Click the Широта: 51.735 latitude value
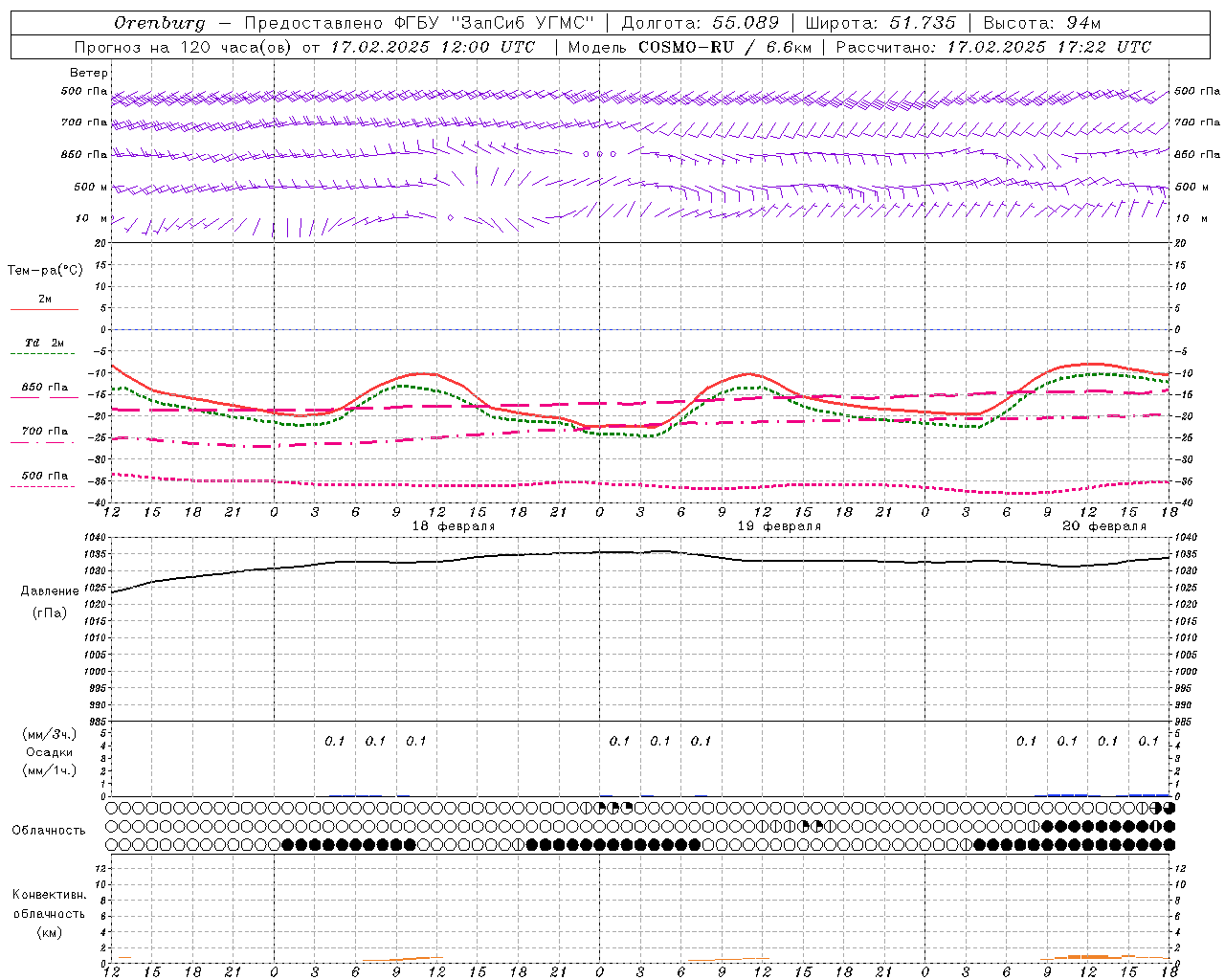1225x980 pixels. click(x=880, y=23)
